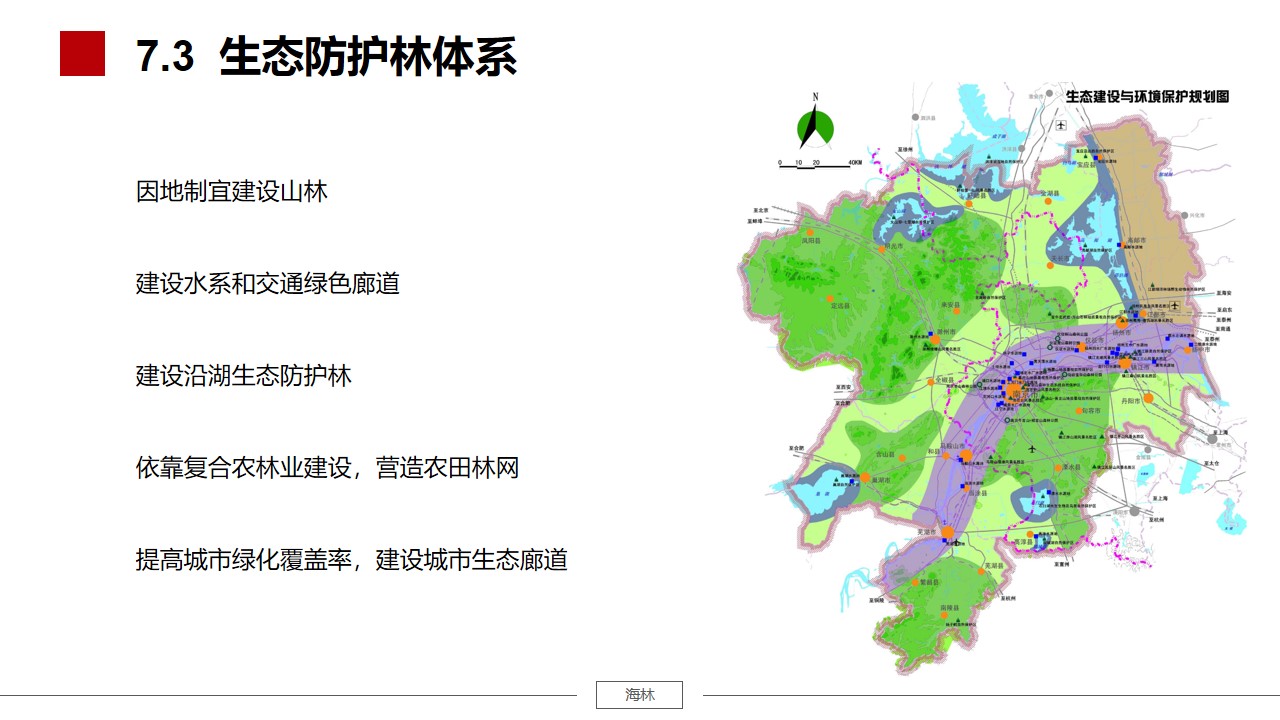Screen dimensions: 1280x720
Task: Click the map title 生态建设与环境保护规划图
Action: (1147, 97)
